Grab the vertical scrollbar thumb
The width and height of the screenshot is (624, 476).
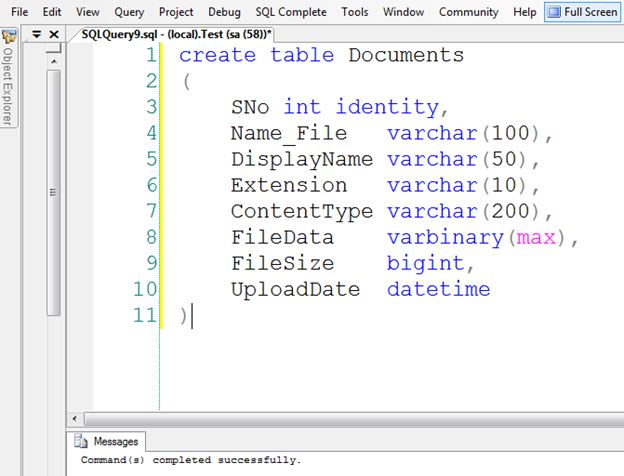(53, 193)
